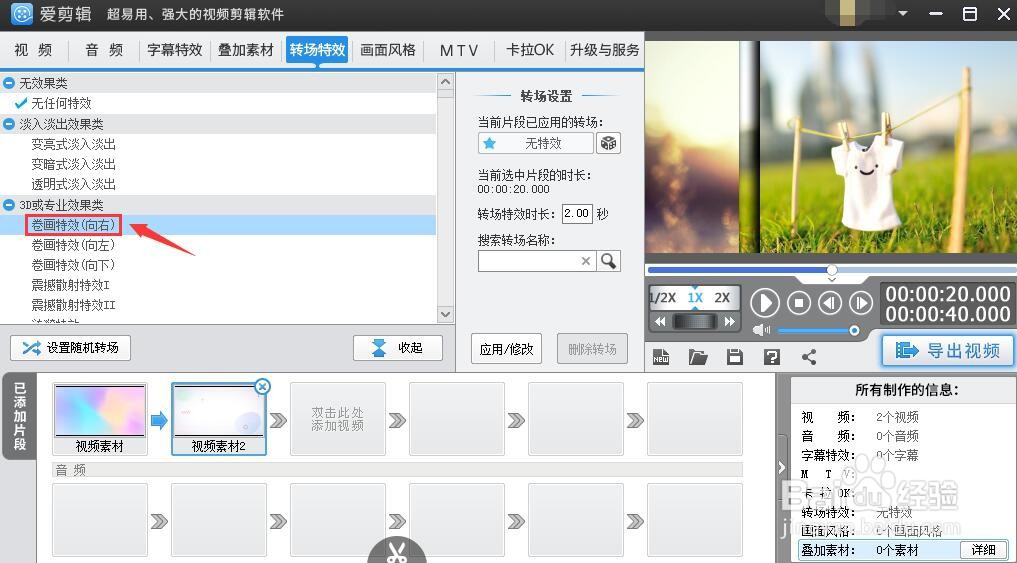Click the rewind speed arrow
This screenshot has height=563, width=1017.
click(x=660, y=321)
